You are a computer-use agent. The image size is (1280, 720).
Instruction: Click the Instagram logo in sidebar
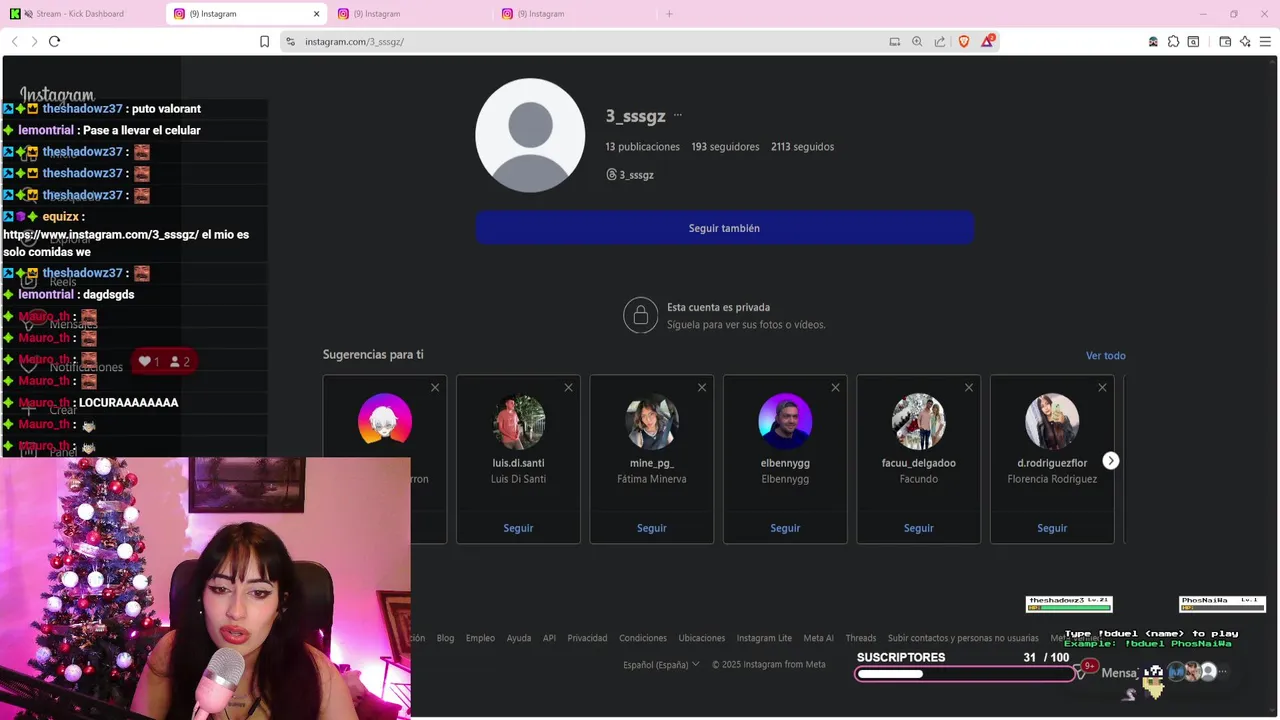click(x=57, y=95)
